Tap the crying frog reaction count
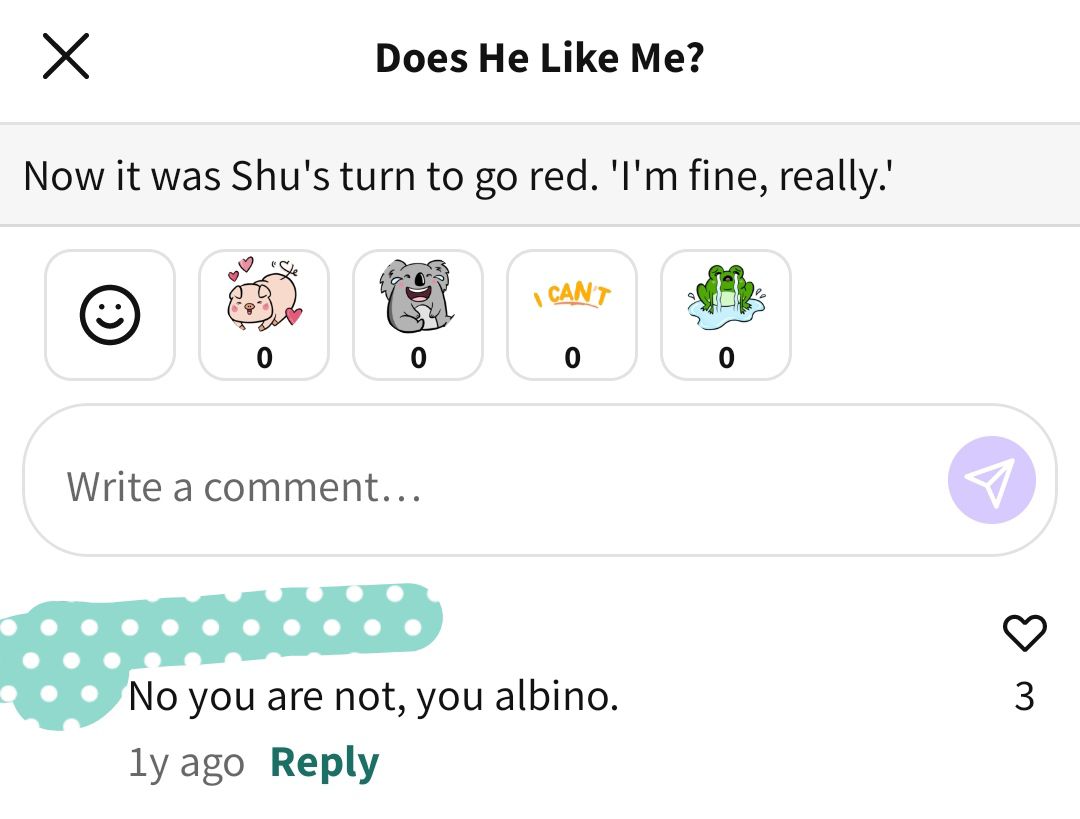Screen dimensions: 1080x819 [726, 357]
